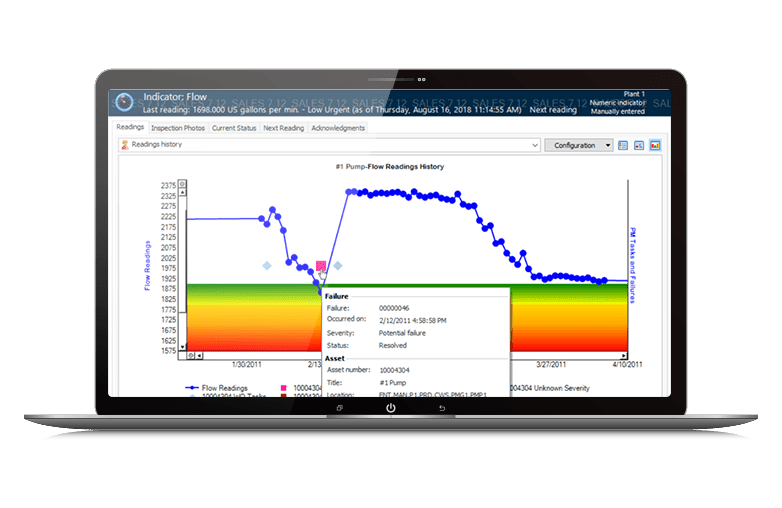Select the Readings tab
This screenshot has height=508, width=782.
[130, 128]
